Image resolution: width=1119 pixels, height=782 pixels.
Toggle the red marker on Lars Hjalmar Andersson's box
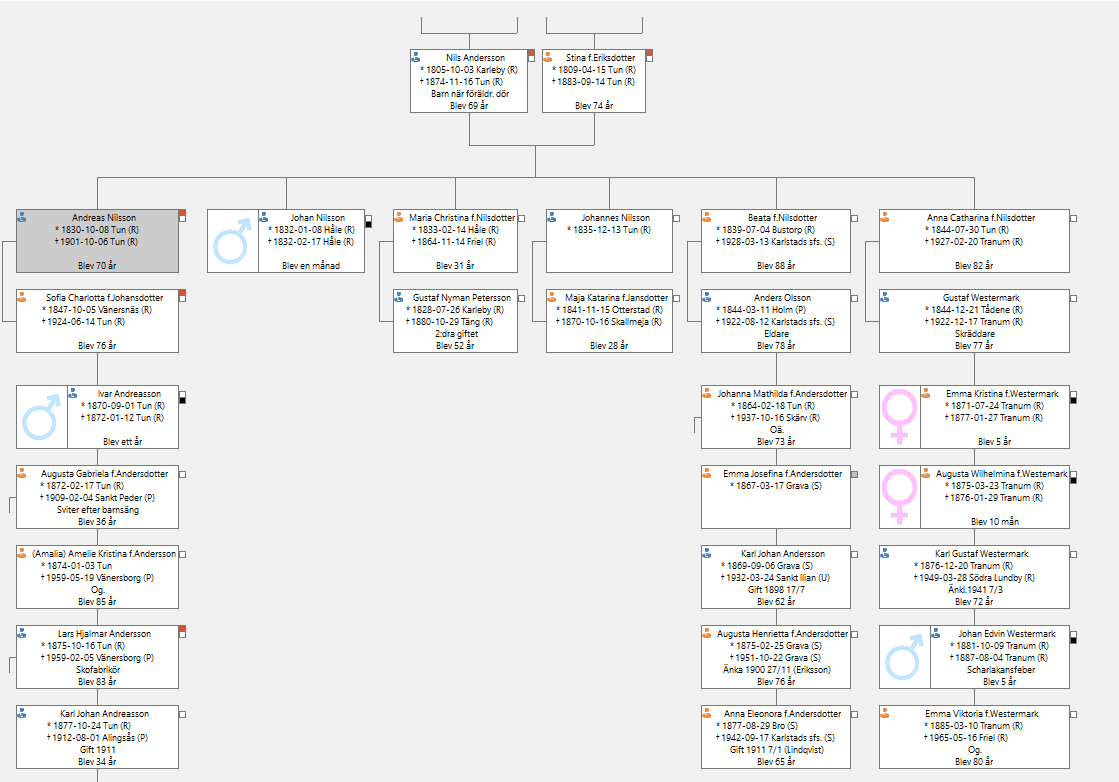(x=183, y=630)
